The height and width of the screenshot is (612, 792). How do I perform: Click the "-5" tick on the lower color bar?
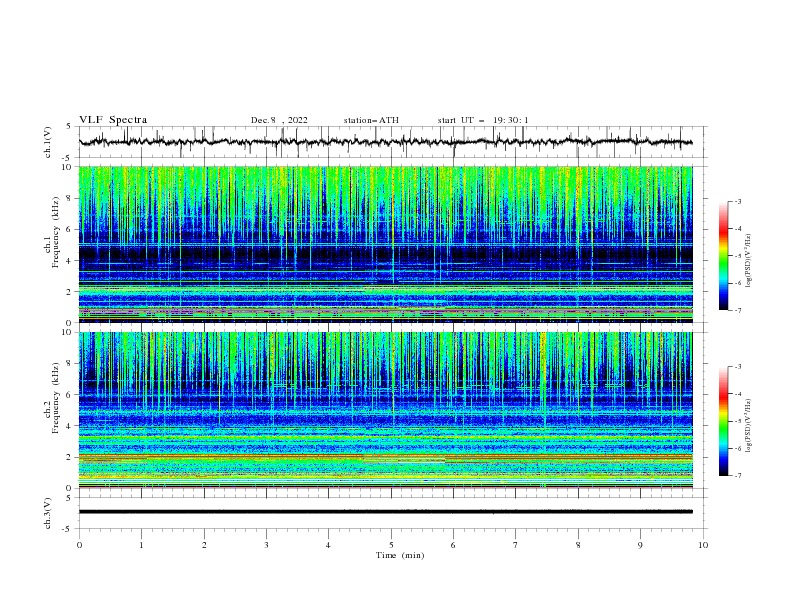click(737, 421)
